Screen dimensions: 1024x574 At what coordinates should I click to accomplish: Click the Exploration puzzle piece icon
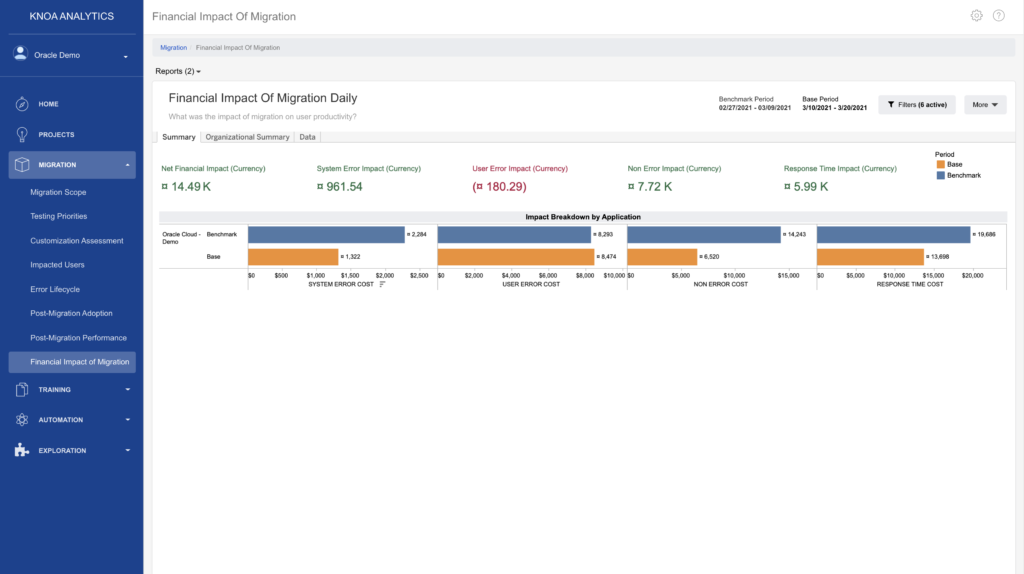22,450
